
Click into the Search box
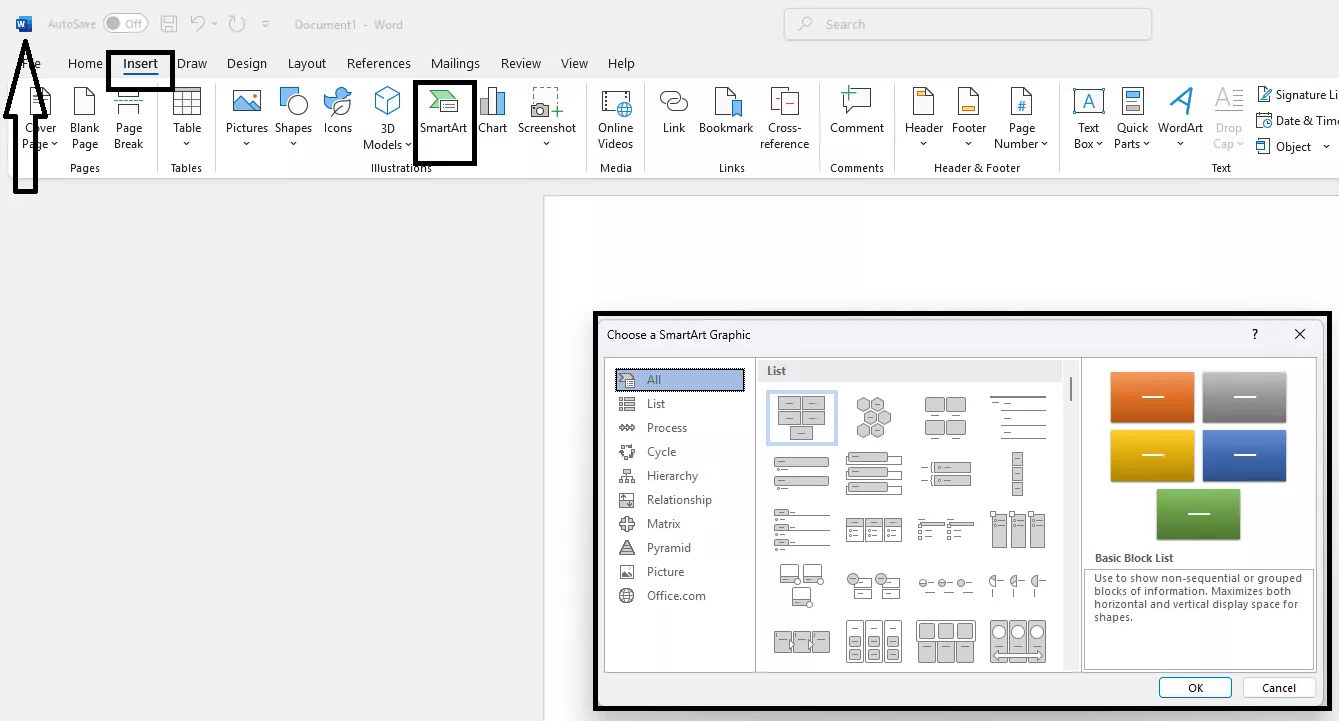pyautogui.click(x=968, y=24)
